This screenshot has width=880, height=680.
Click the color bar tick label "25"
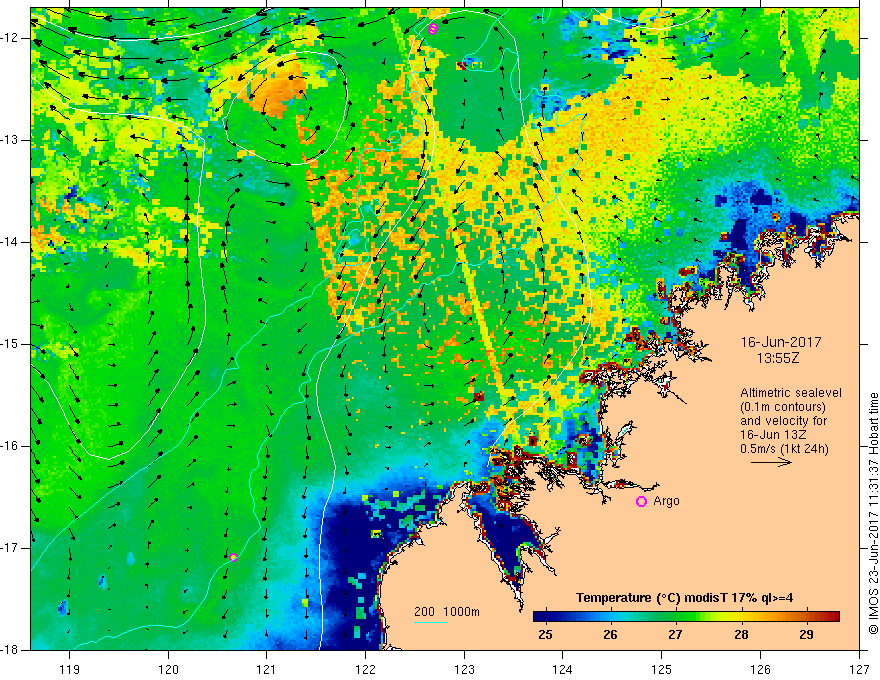pos(545,635)
